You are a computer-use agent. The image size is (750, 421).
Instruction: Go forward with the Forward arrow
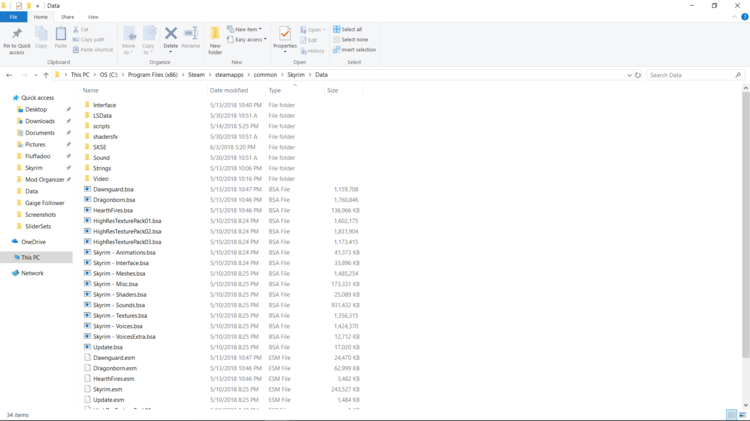24,75
